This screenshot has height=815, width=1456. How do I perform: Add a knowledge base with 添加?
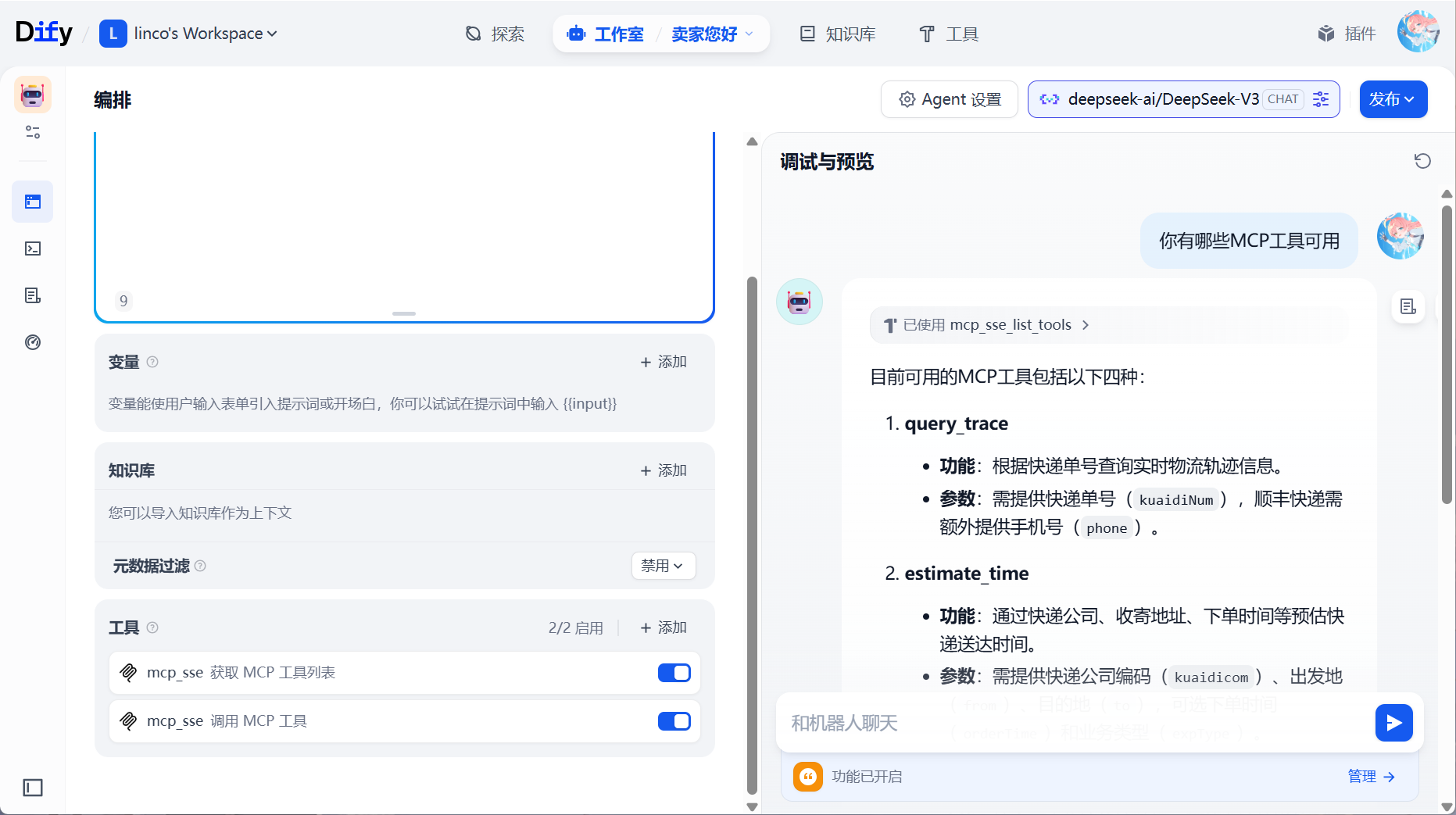(x=664, y=470)
